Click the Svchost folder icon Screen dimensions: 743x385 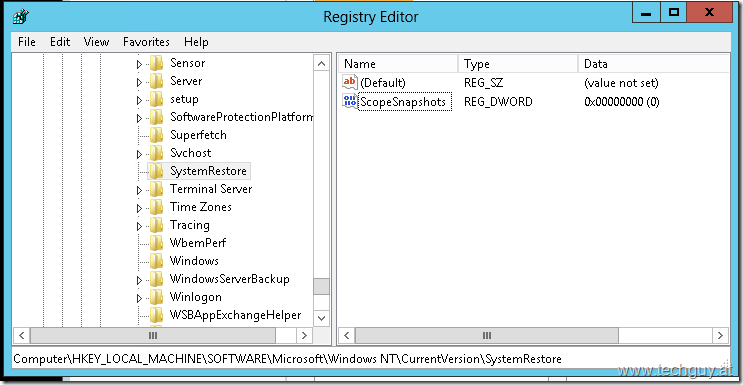pyautogui.click(x=156, y=153)
